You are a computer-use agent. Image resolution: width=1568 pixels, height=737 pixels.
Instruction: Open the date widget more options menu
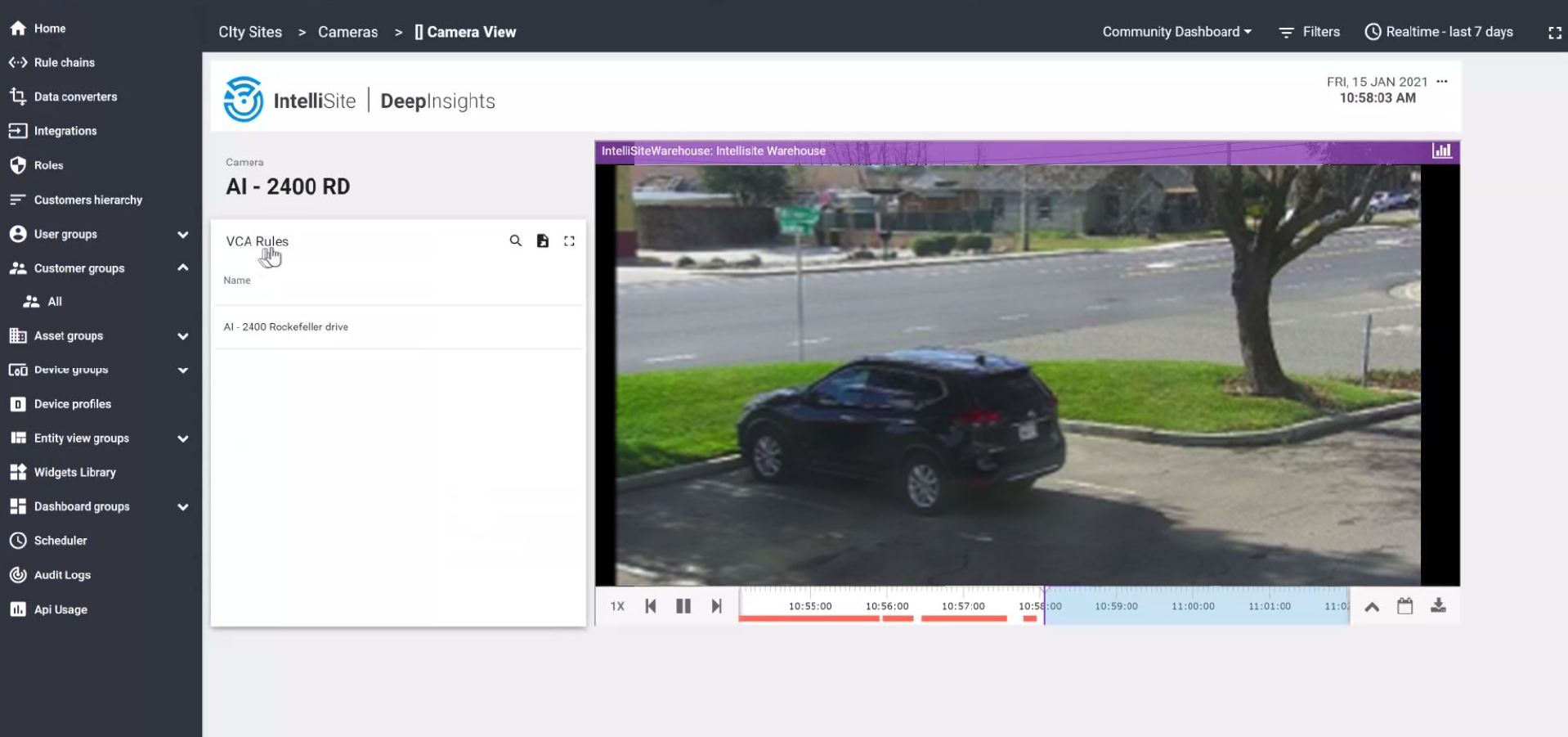1442,81
